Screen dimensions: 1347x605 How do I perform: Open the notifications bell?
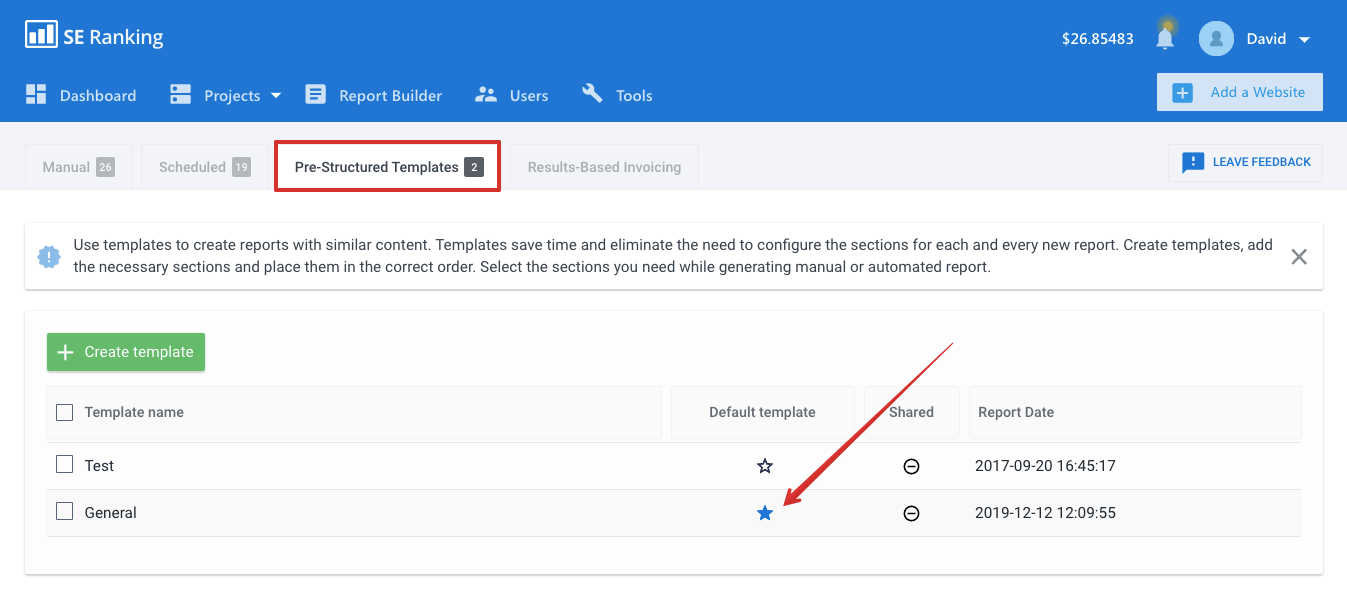[x=1165, y=38]
